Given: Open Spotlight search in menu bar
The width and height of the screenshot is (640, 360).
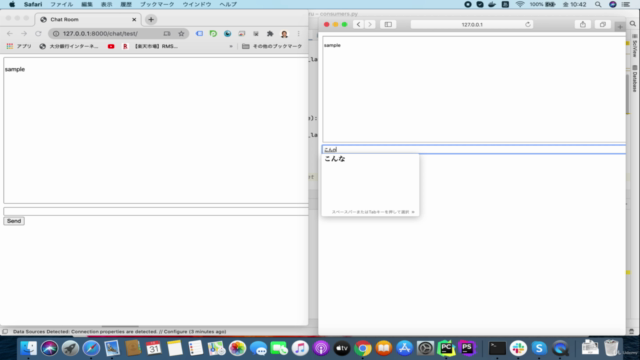Looking at the screenshot, I should pyautogui.click(x=598, y=4).
